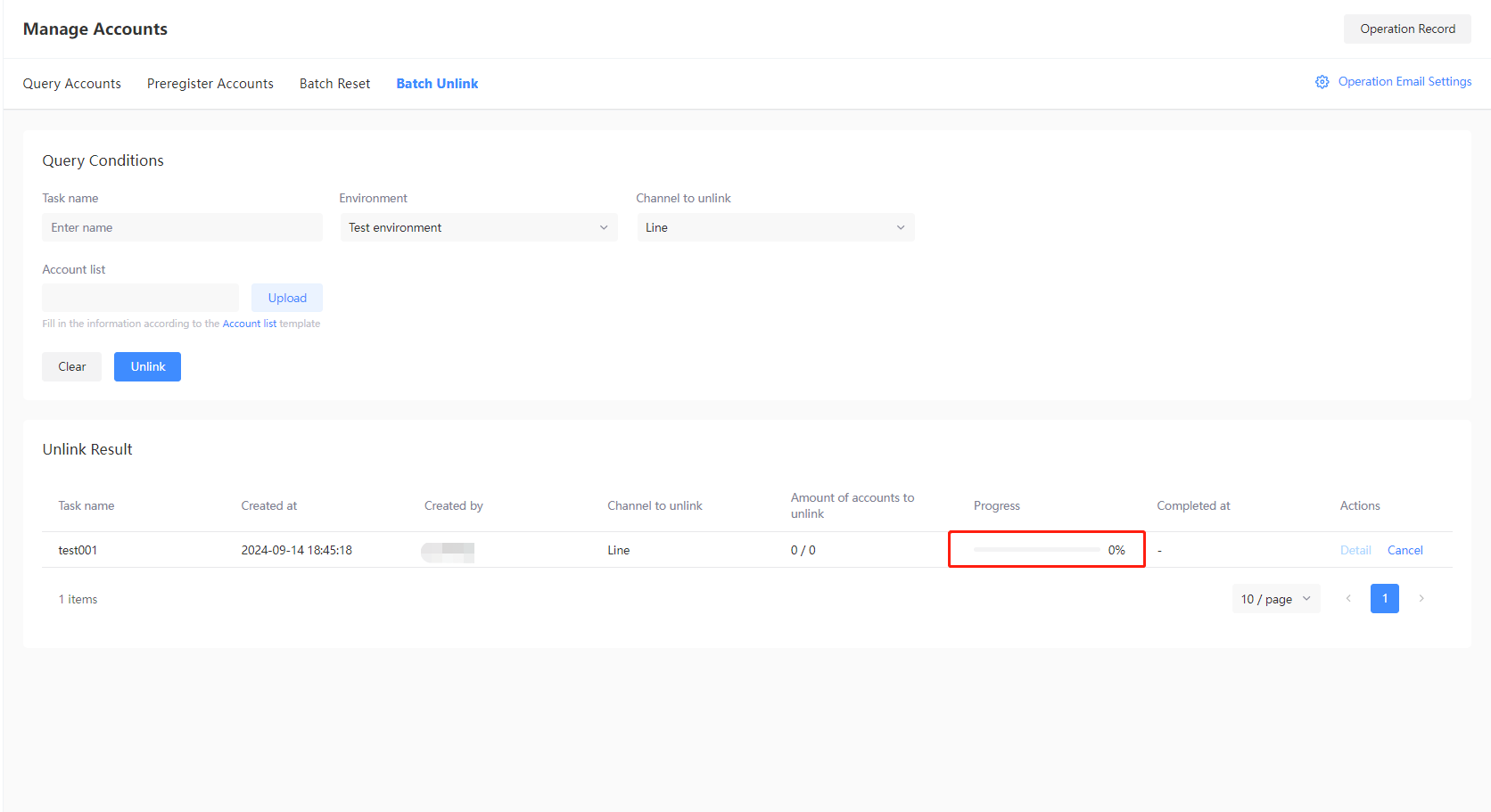View Detail of the test001 task

[1355, 550]
